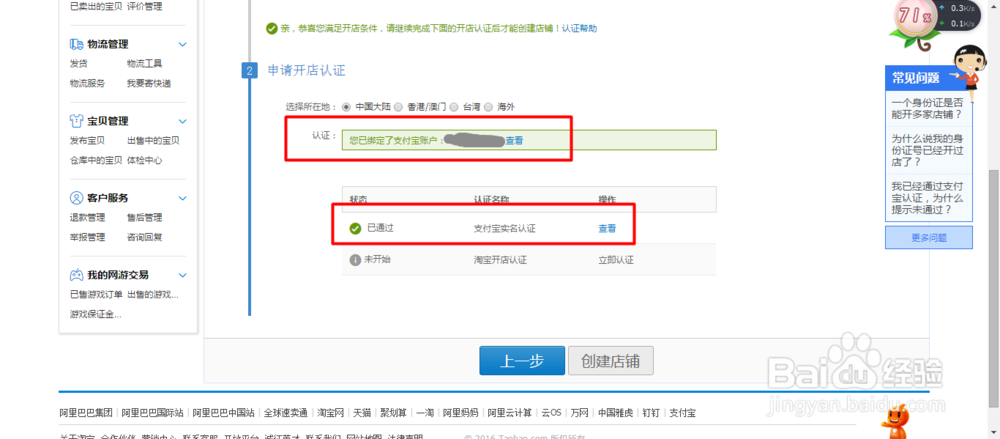This screenshot has width=1000, height=439.
Task: Open 退款管理 in sidebar
Action: (x=87, y=218)
